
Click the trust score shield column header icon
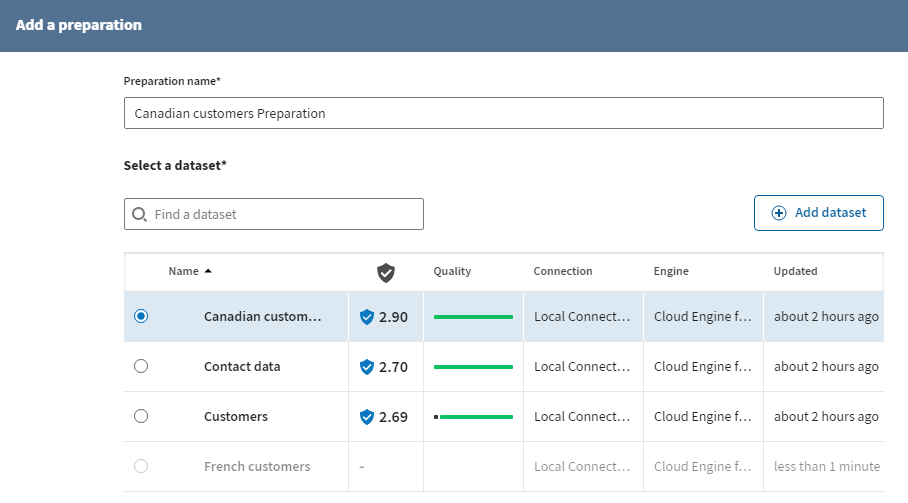coord(385,272)
